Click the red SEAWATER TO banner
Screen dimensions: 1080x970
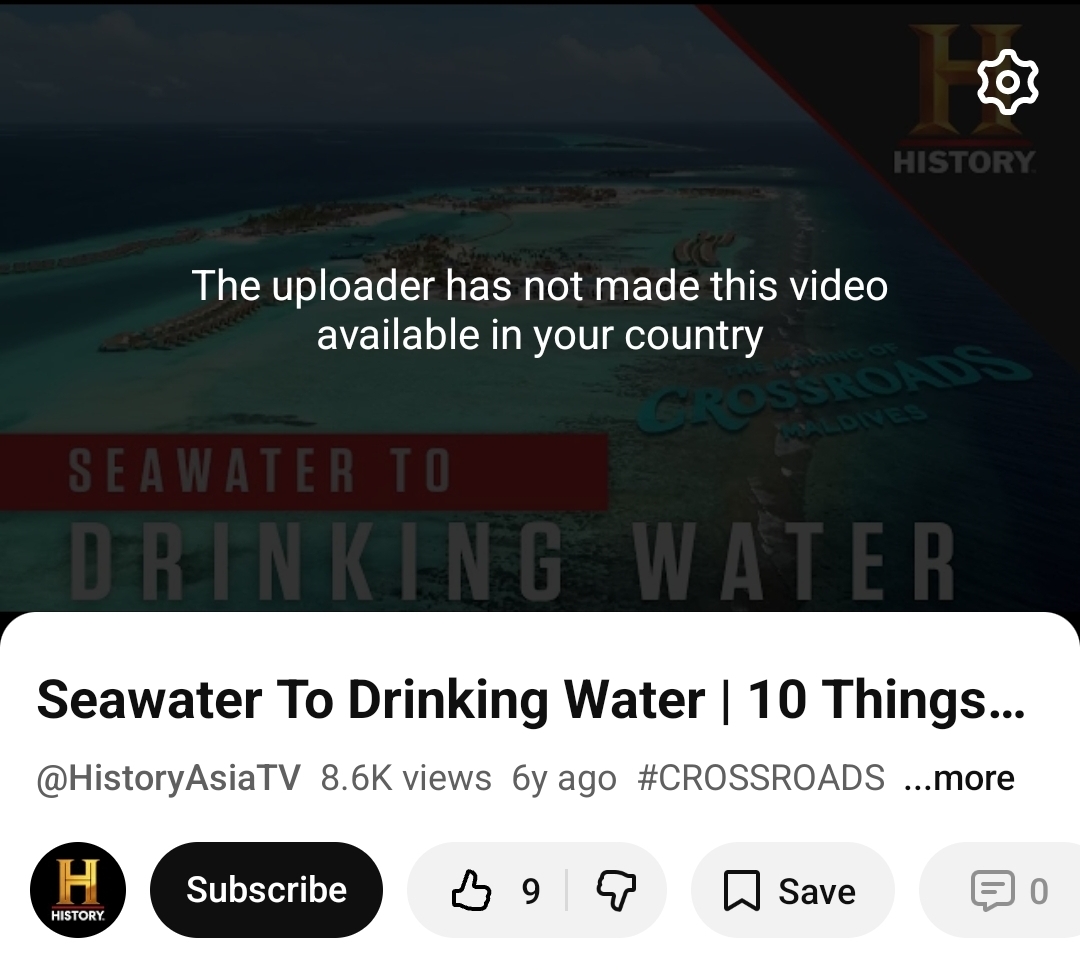pyautogui.click(x=304, y=471)
